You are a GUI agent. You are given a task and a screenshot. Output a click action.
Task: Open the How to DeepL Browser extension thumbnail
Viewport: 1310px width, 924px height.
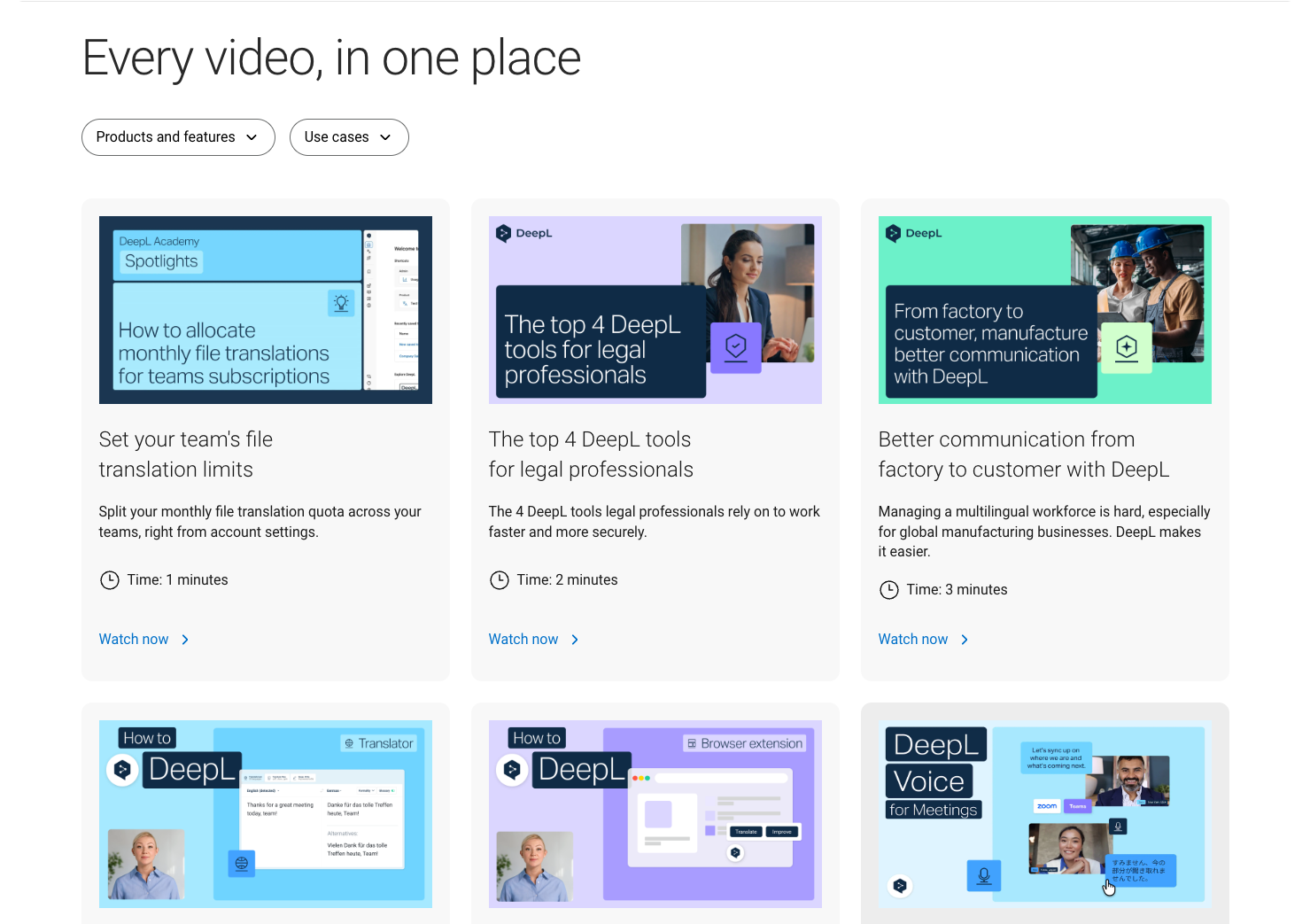[655, 814]
